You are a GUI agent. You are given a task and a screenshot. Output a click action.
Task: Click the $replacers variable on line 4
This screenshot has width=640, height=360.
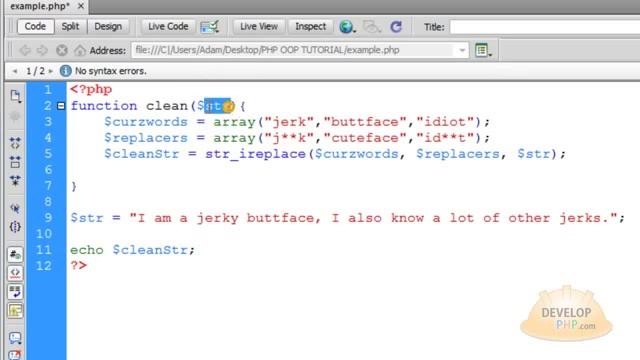pyautogui.click(x=146, y=138)
